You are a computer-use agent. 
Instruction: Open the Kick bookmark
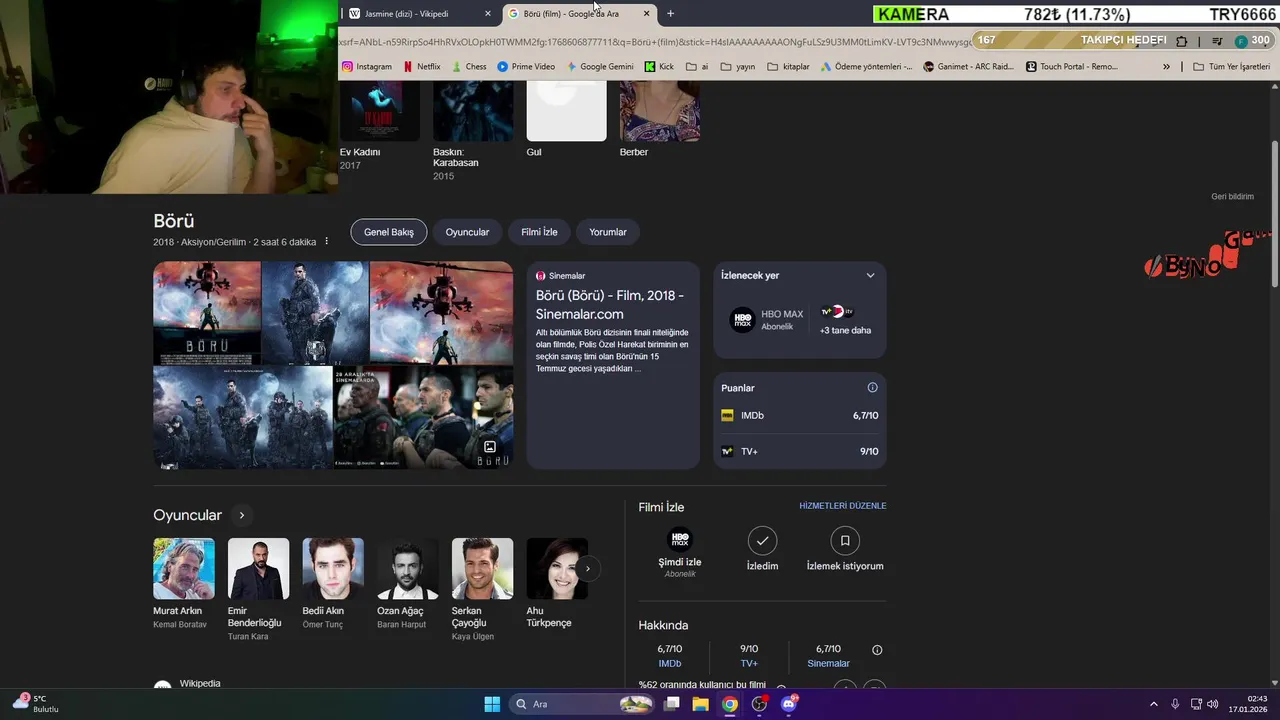pyautogui.click(x=659, y=67)
